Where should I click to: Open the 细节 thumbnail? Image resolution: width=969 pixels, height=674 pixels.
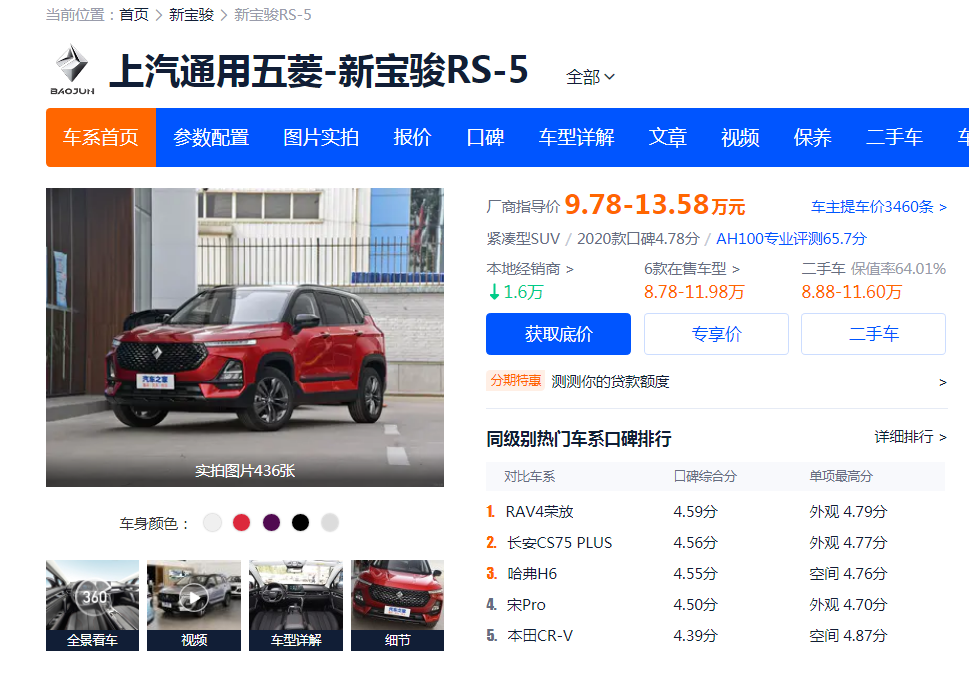pyautogui.click(x=397, y=605)
